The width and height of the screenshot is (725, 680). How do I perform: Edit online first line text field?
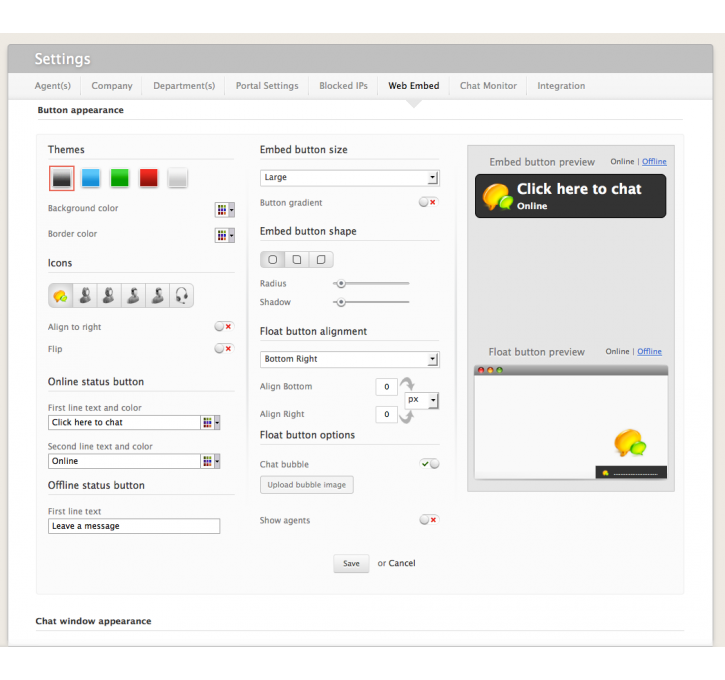tap(124, 422)
